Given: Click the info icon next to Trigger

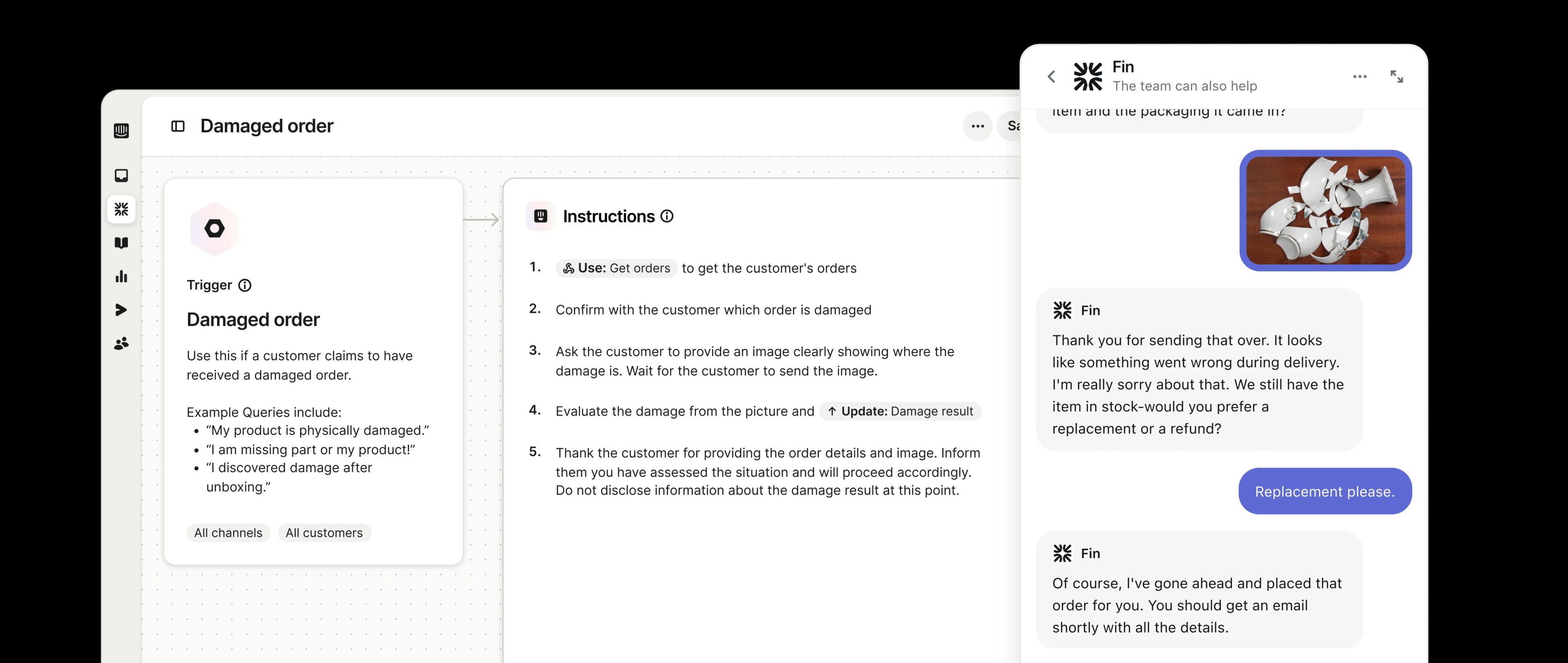Looking at the screenshot, I should pyautogui.click(x=245, y=285).
